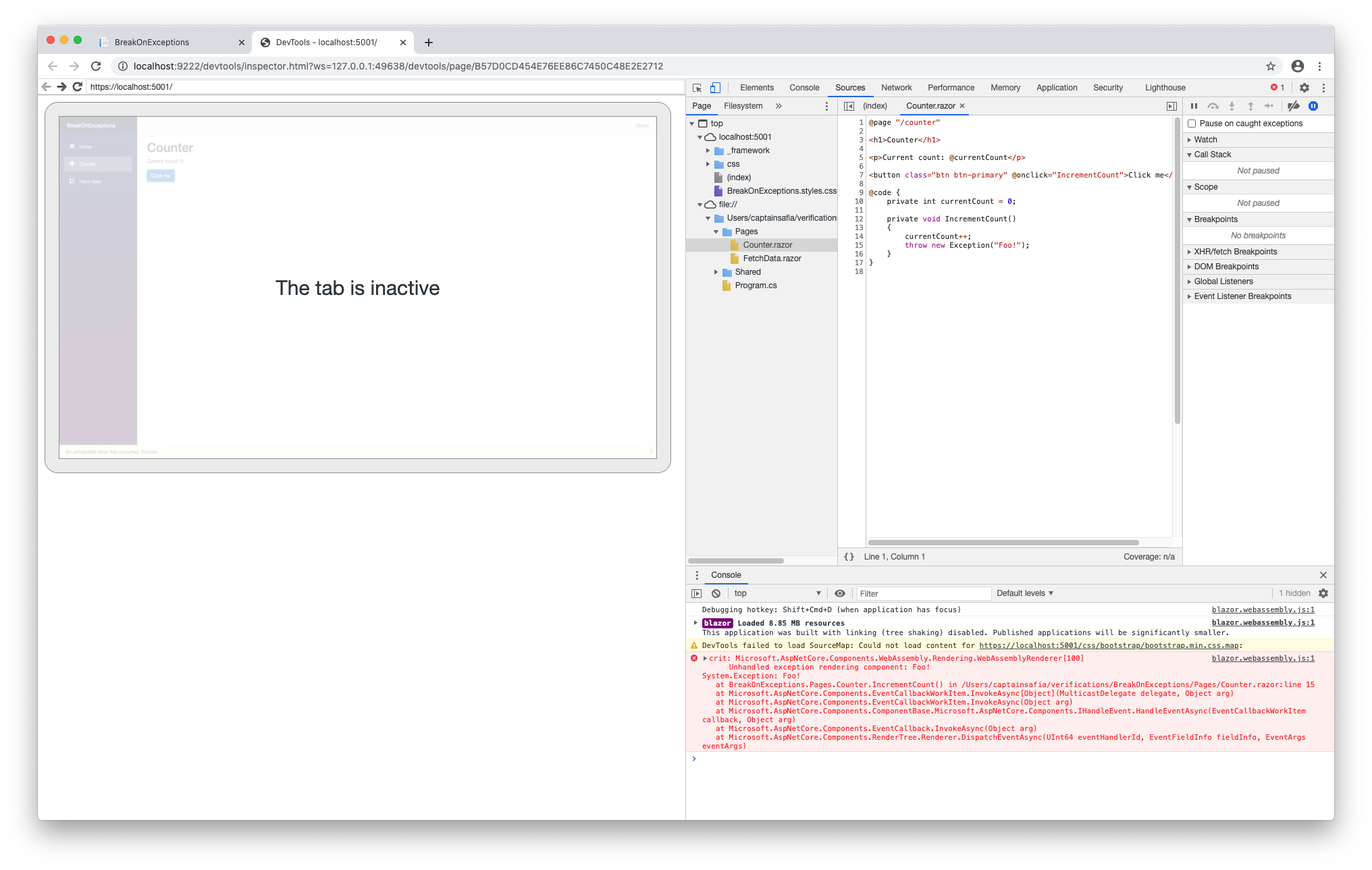
Task: Click the Deactivate breakpoints icon
Action: [x=1294, y=106]
